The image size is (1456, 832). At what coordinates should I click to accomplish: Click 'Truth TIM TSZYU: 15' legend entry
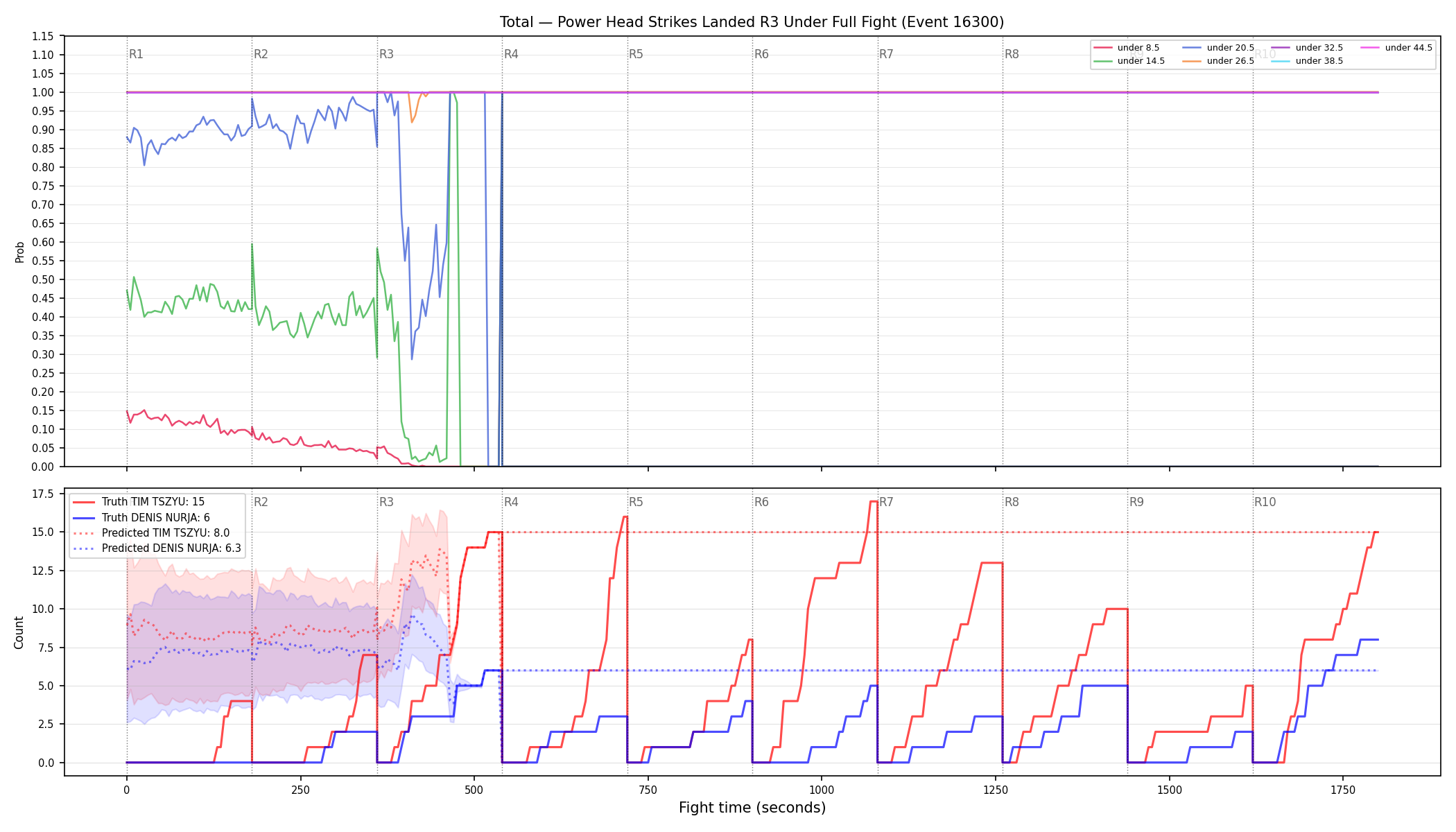click(x=139, y=502)
